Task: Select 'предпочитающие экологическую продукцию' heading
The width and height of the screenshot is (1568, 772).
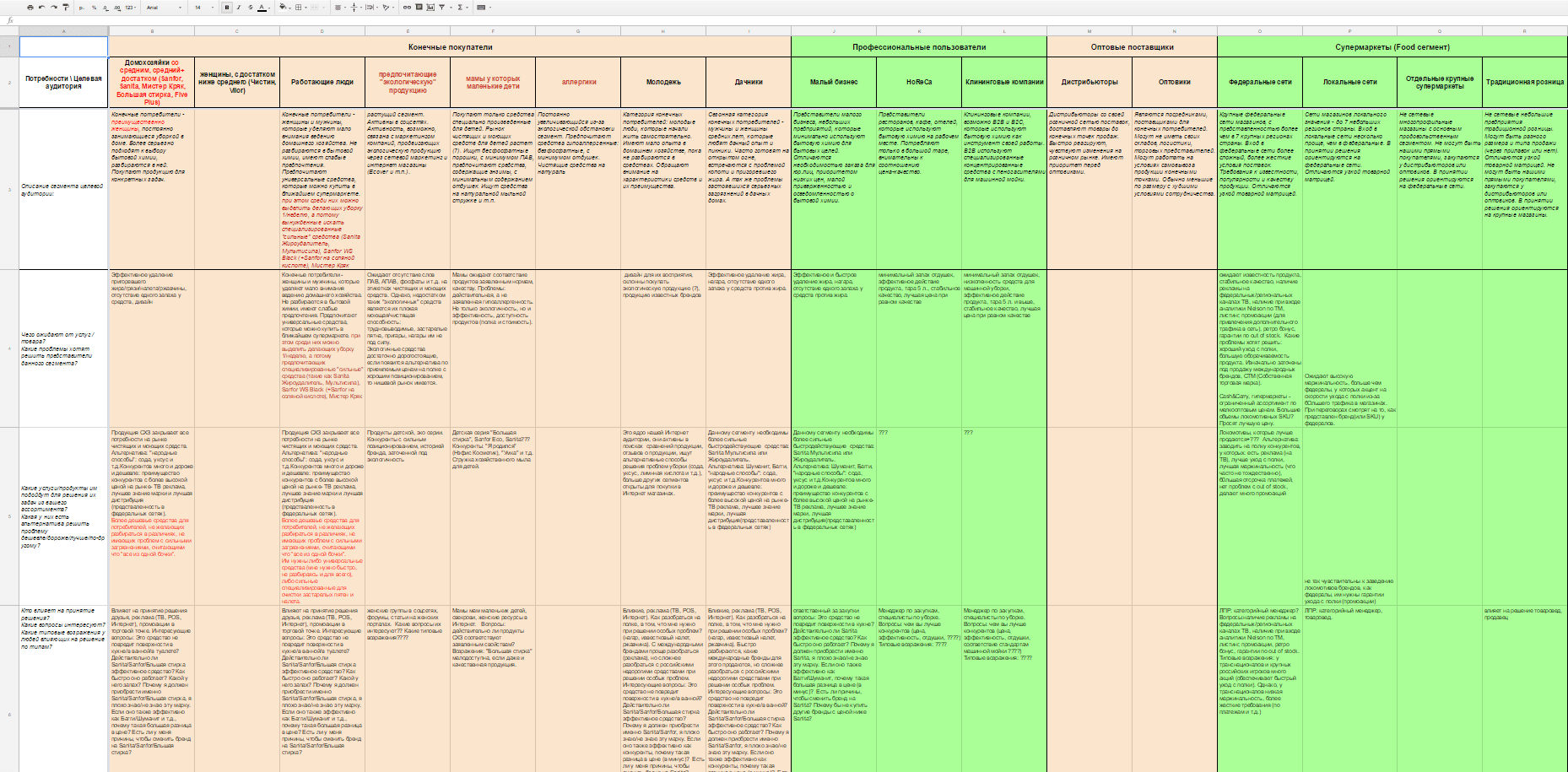Action: [x=408, y=82]
